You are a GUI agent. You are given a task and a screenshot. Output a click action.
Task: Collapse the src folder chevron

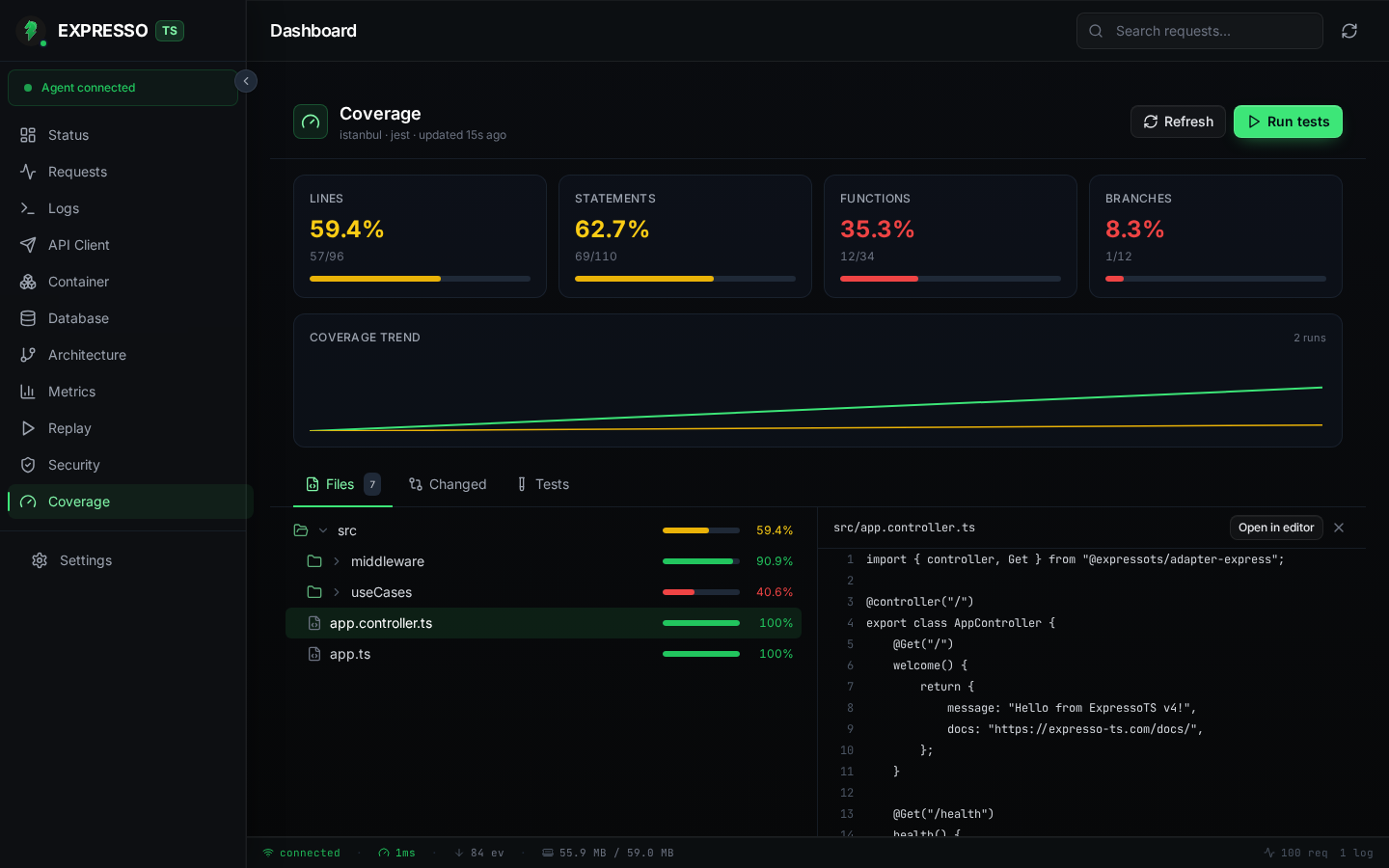(x=323, y=530)
